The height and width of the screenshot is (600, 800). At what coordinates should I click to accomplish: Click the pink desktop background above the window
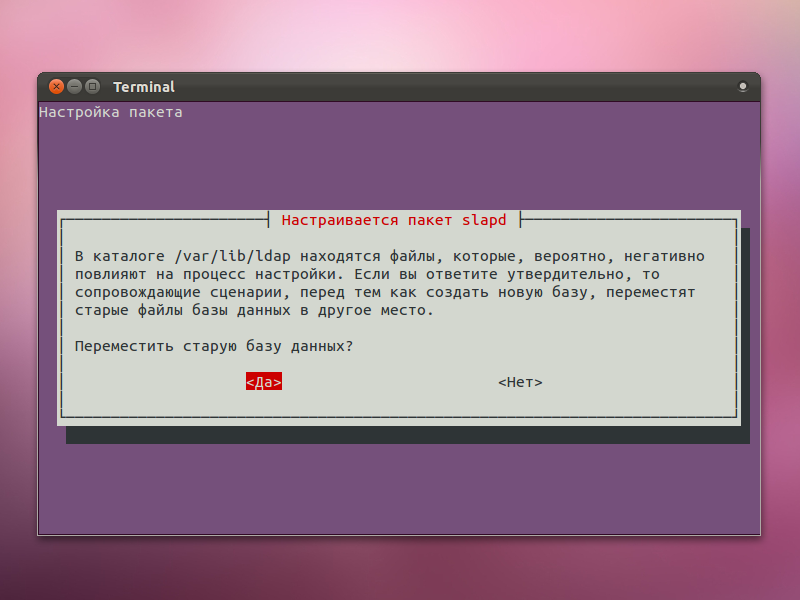tap(400, 35)
